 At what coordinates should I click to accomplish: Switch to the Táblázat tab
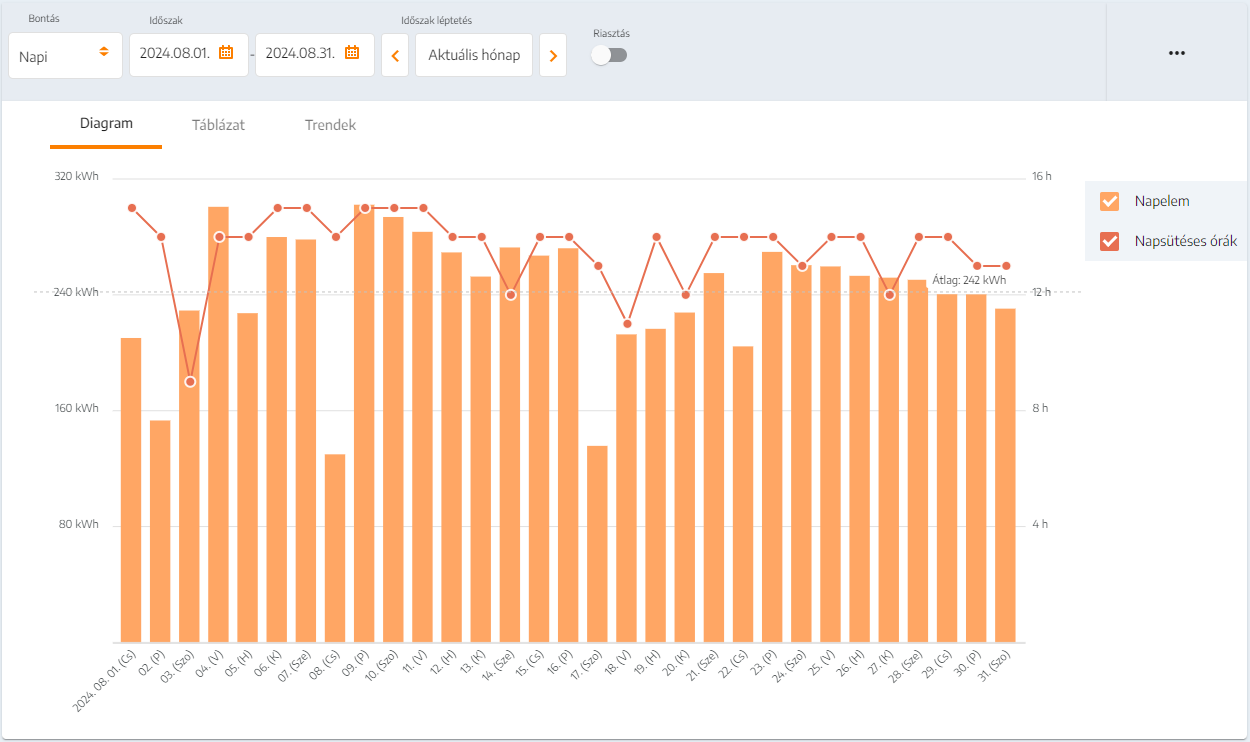pos(218,125)
